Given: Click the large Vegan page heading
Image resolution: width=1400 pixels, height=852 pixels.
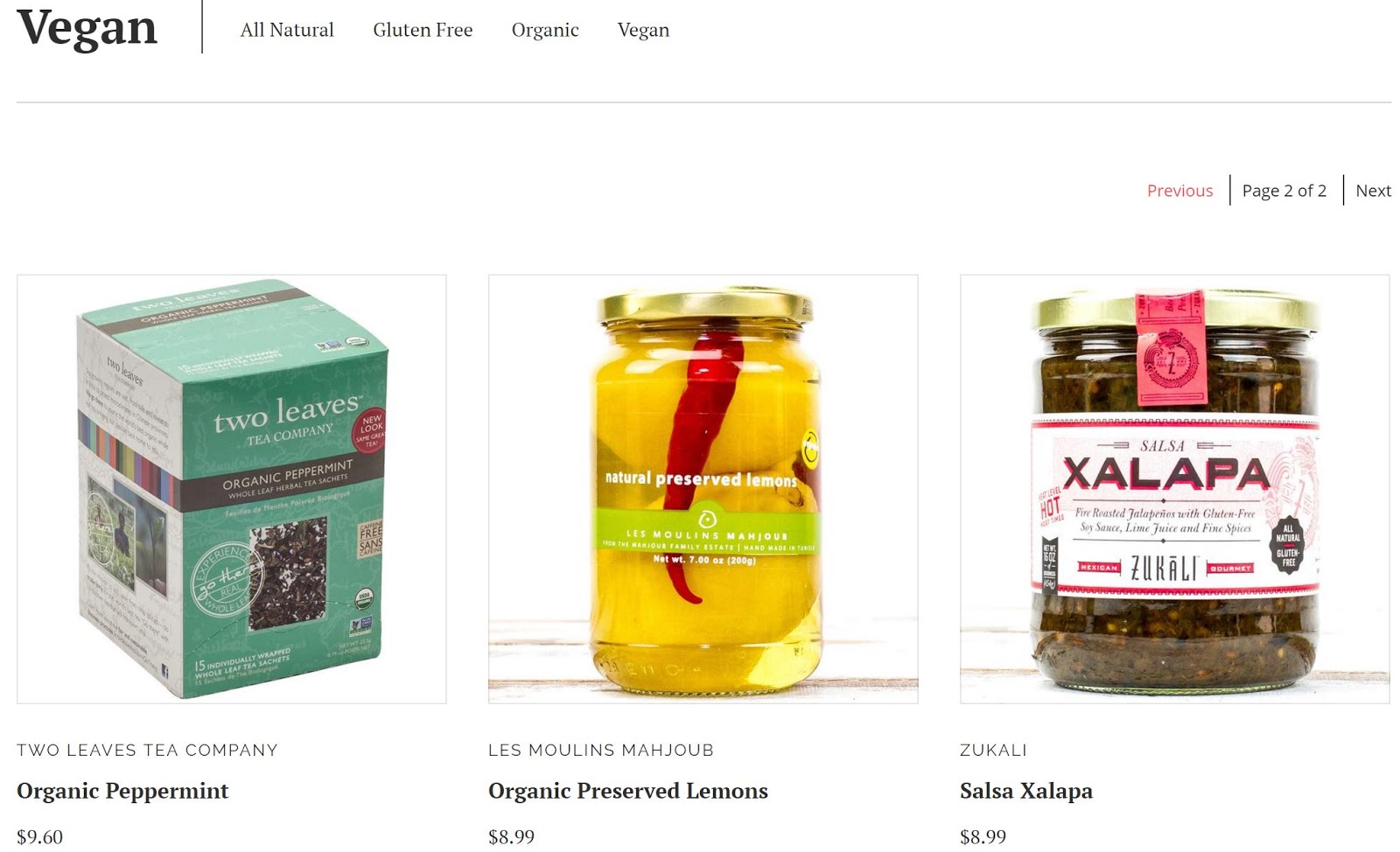Looking at the screenshot, I should (87, 29).
